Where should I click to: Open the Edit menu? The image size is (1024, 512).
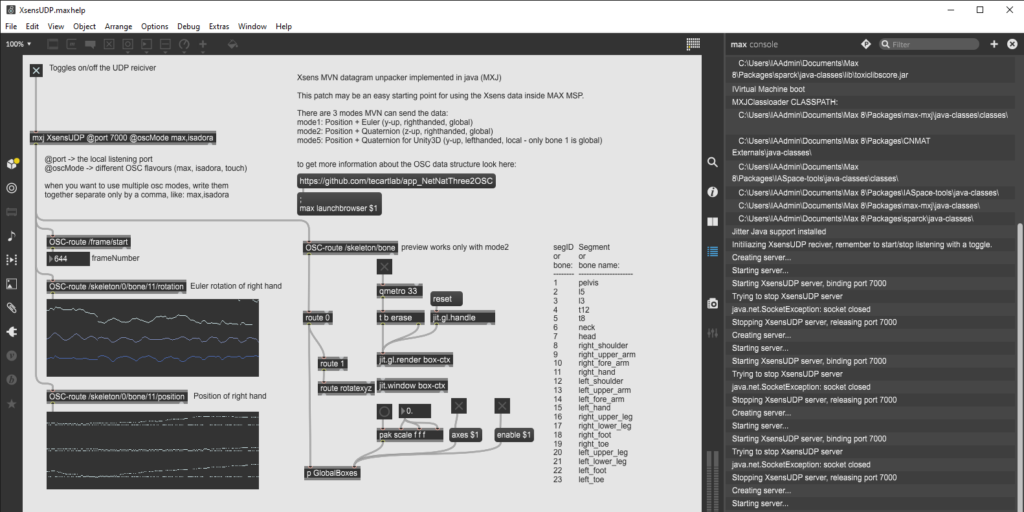[32, 26]
